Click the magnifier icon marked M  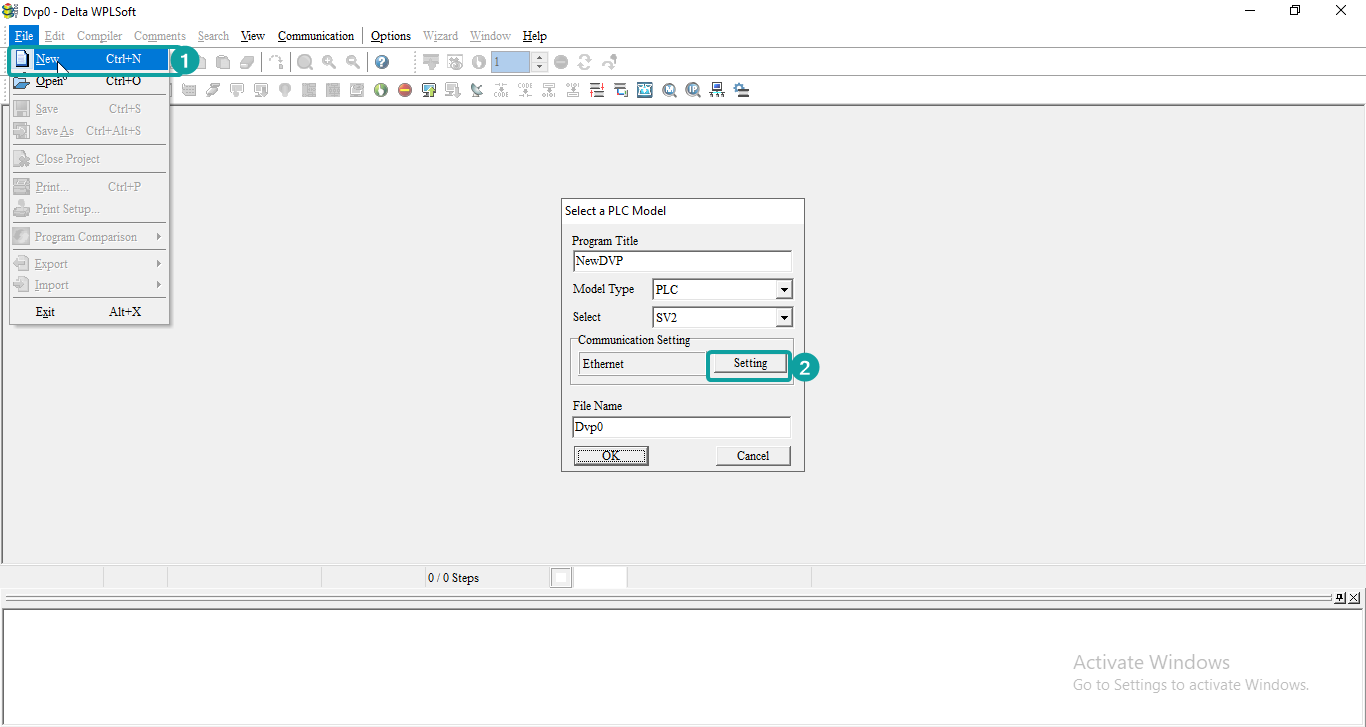(669, 90)
